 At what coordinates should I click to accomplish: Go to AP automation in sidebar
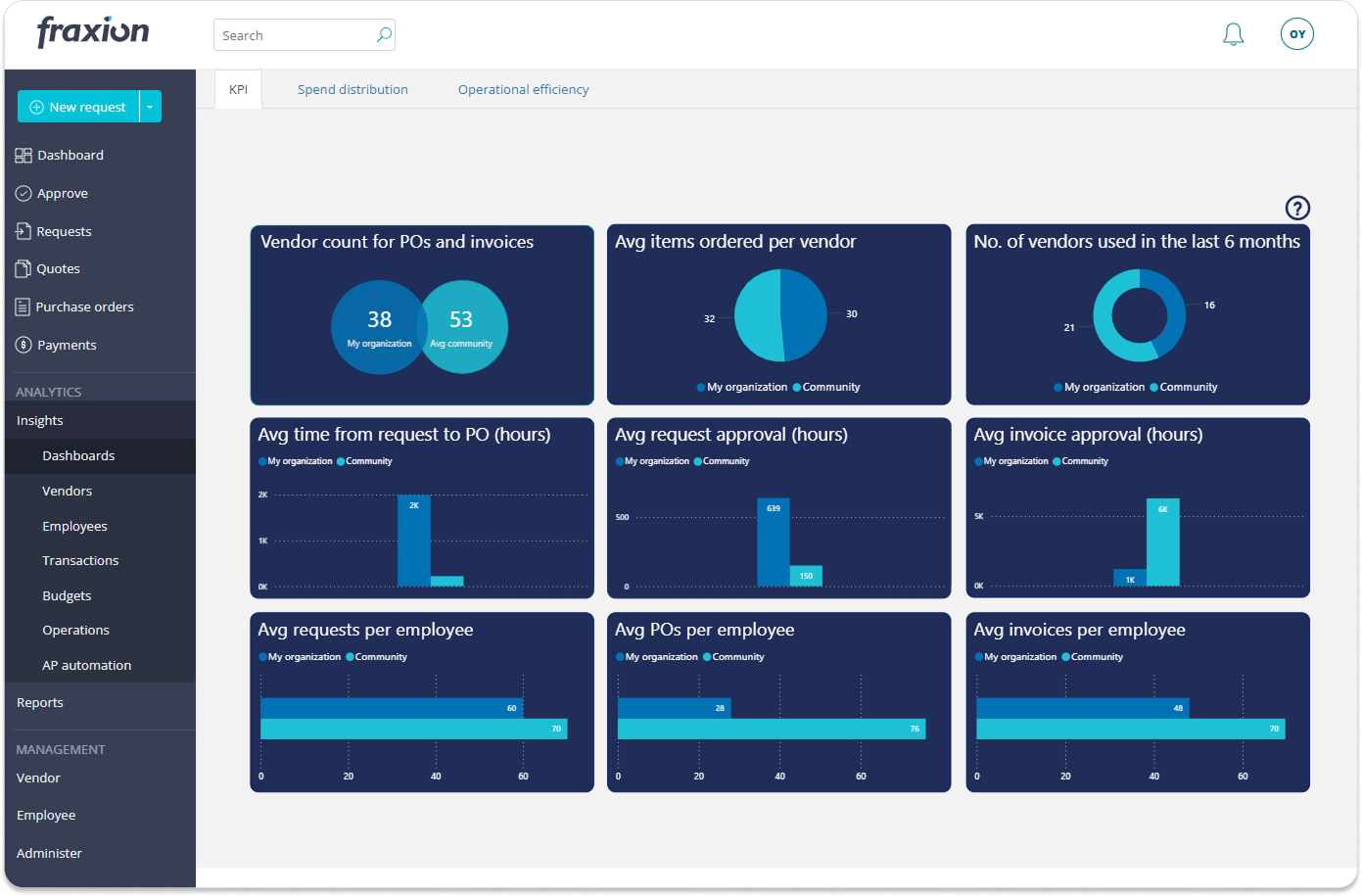tap(86, 665)
